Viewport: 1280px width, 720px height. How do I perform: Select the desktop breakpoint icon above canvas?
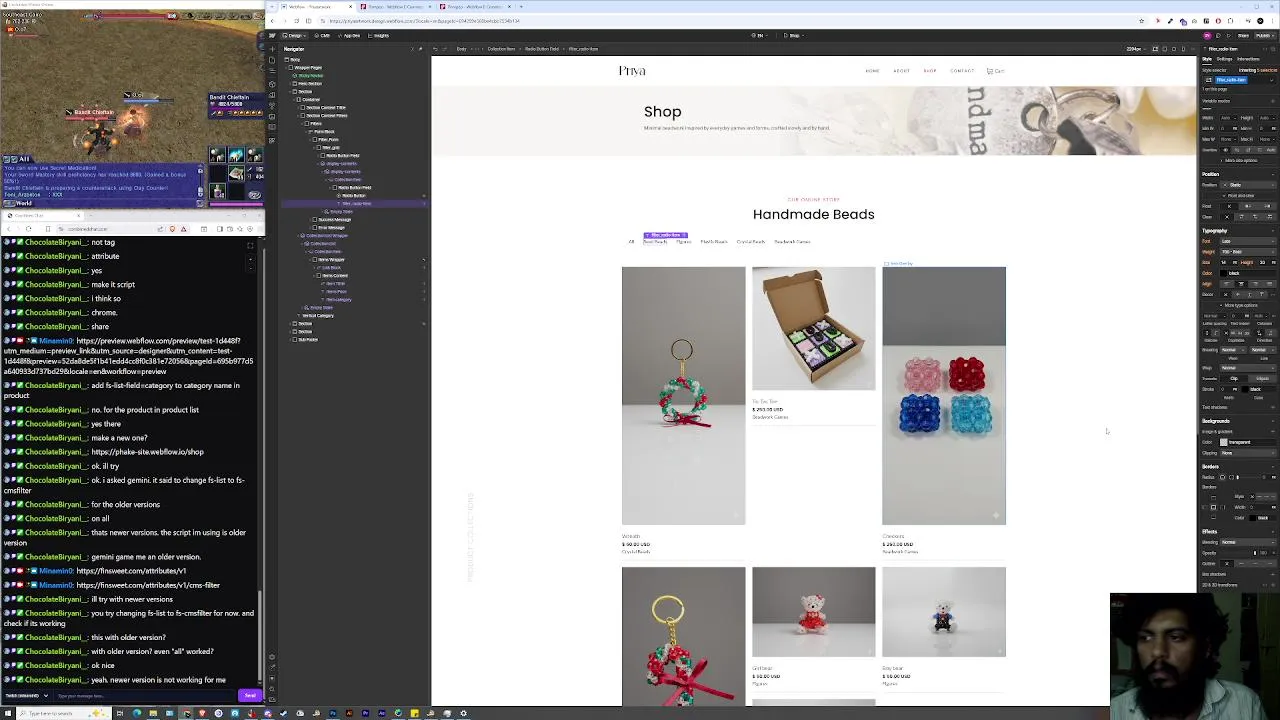1155,49
